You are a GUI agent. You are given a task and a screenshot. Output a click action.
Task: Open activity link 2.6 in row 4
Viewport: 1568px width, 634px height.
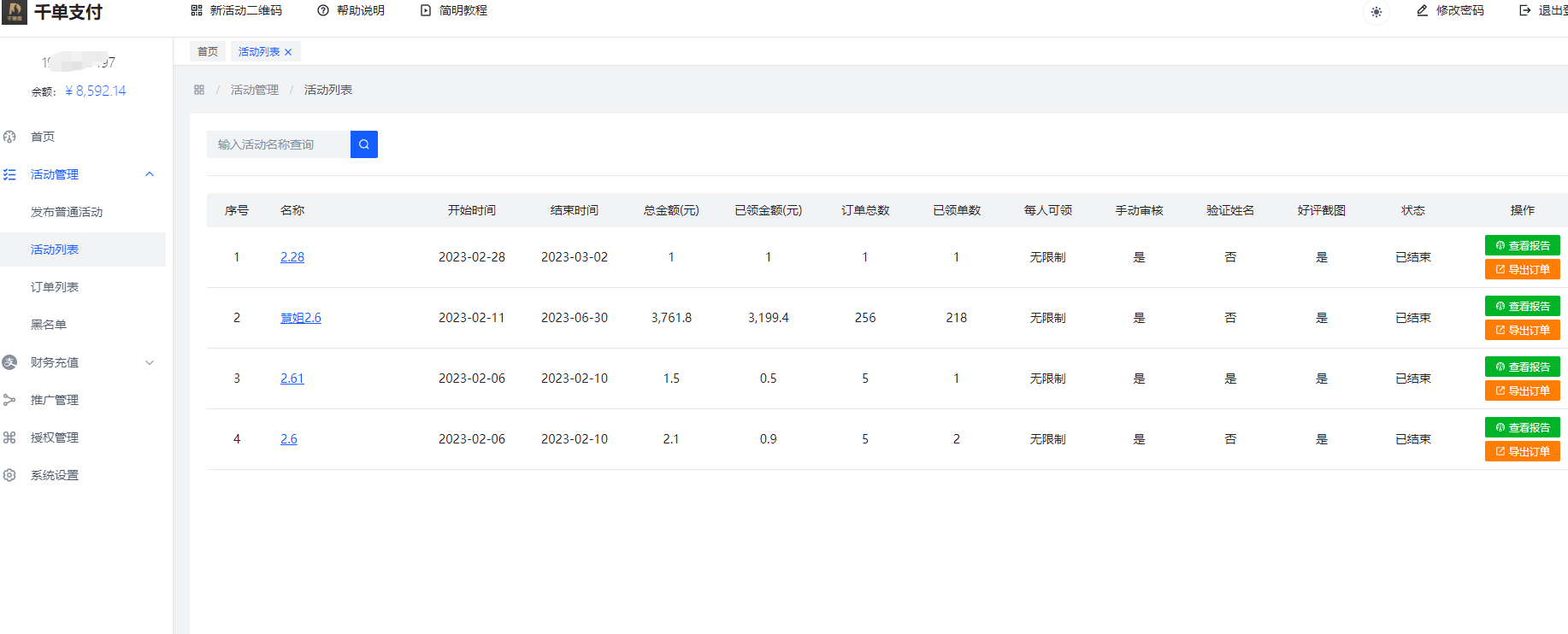coord(289,439)
